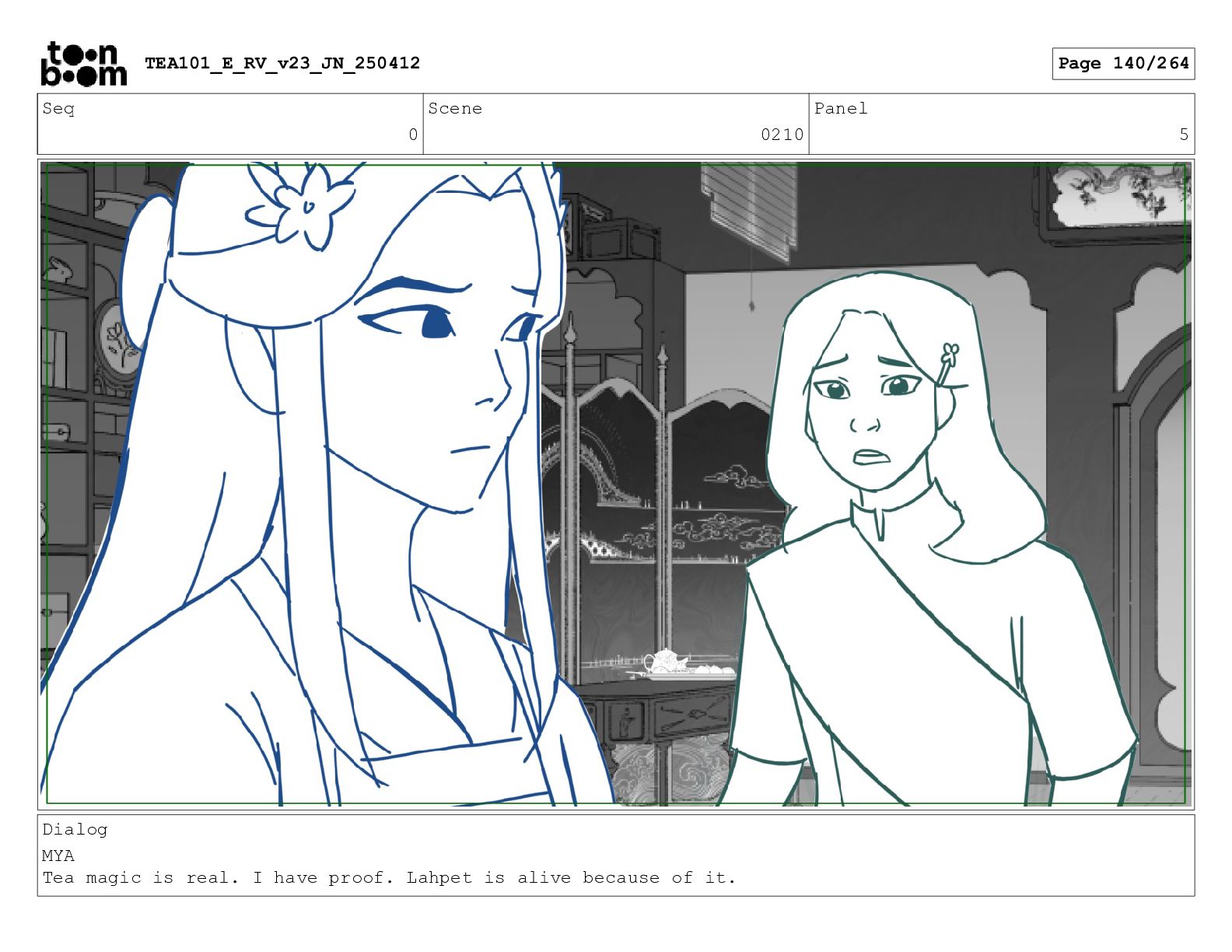Select the speaker name MYA
This screenshot has width=1232, height=952.
(x=58, y=855)
